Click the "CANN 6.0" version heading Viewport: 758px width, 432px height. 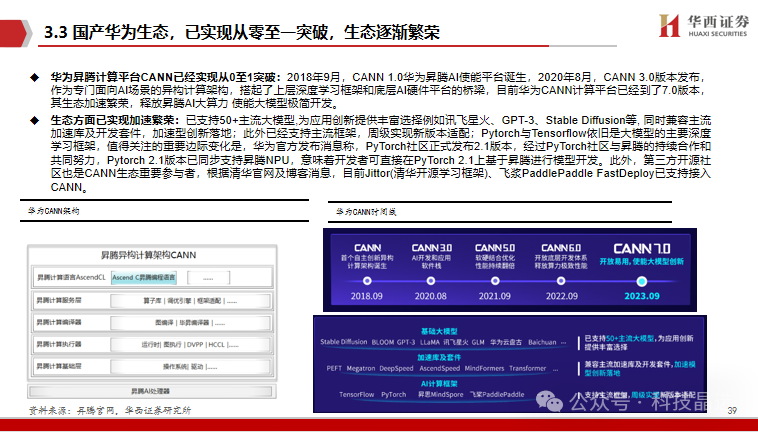click(x=561, y=248)
